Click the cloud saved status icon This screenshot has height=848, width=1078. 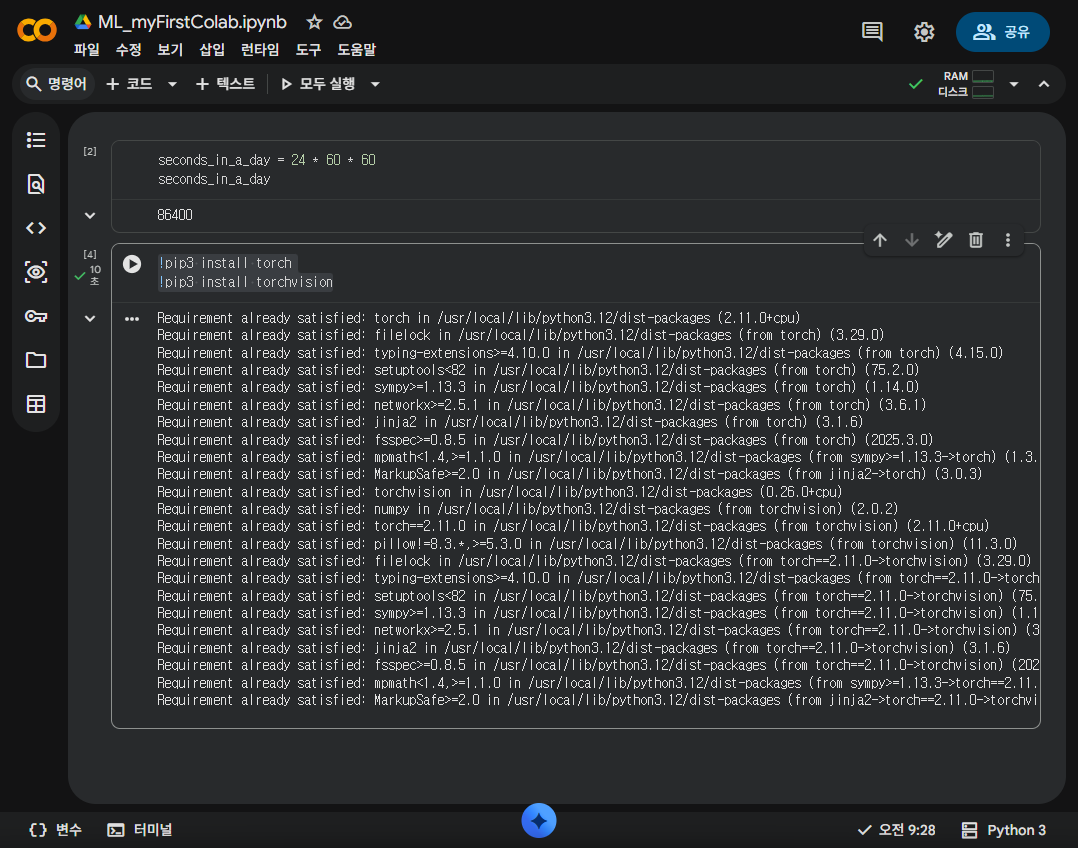click(x=342, y=22)
